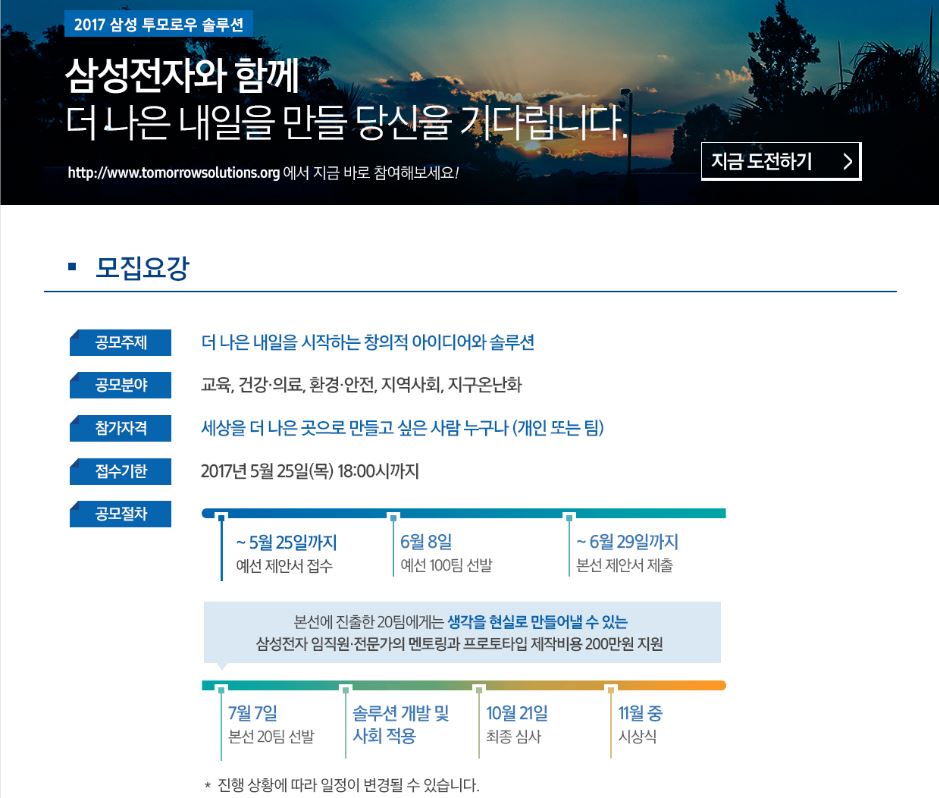Viewport: 939px width, 798px height.
Task: Click the arrow chevron in the 지금 도전하기 button
Action: tap(847, 161)
